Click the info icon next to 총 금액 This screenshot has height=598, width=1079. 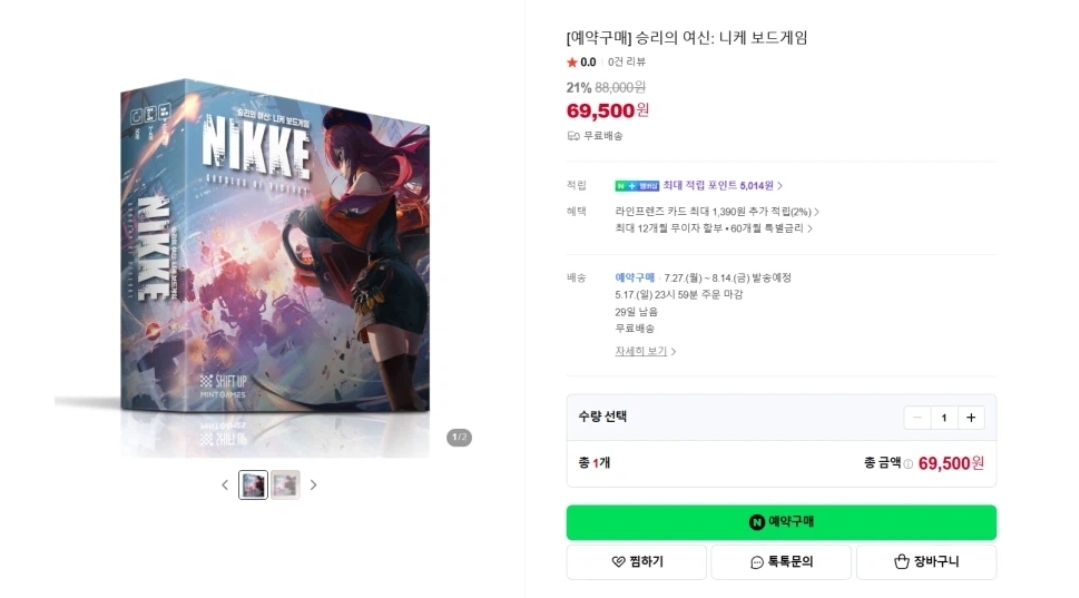(908, 464)
